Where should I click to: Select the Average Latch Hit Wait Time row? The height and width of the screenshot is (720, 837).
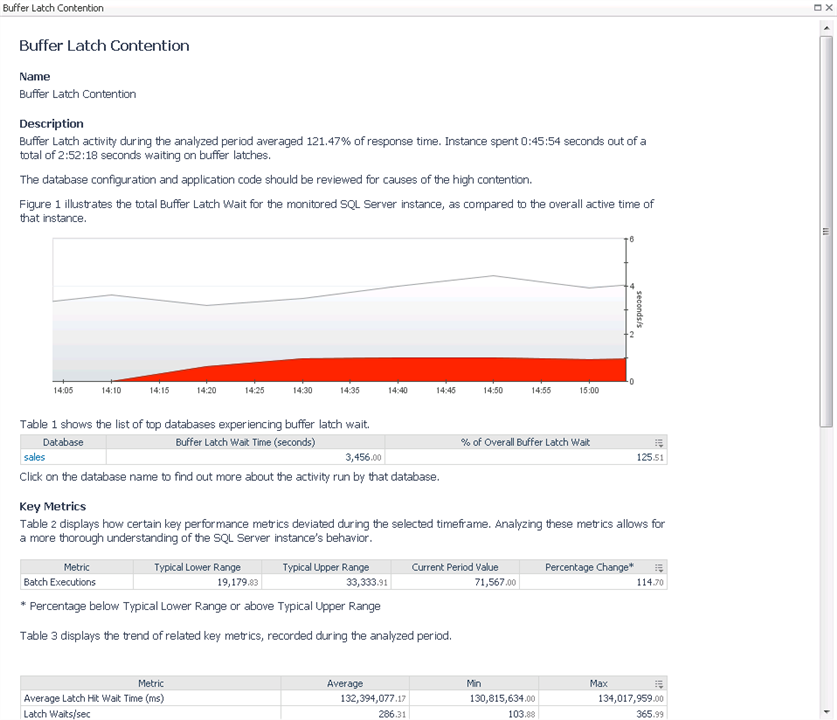(93, 699)
